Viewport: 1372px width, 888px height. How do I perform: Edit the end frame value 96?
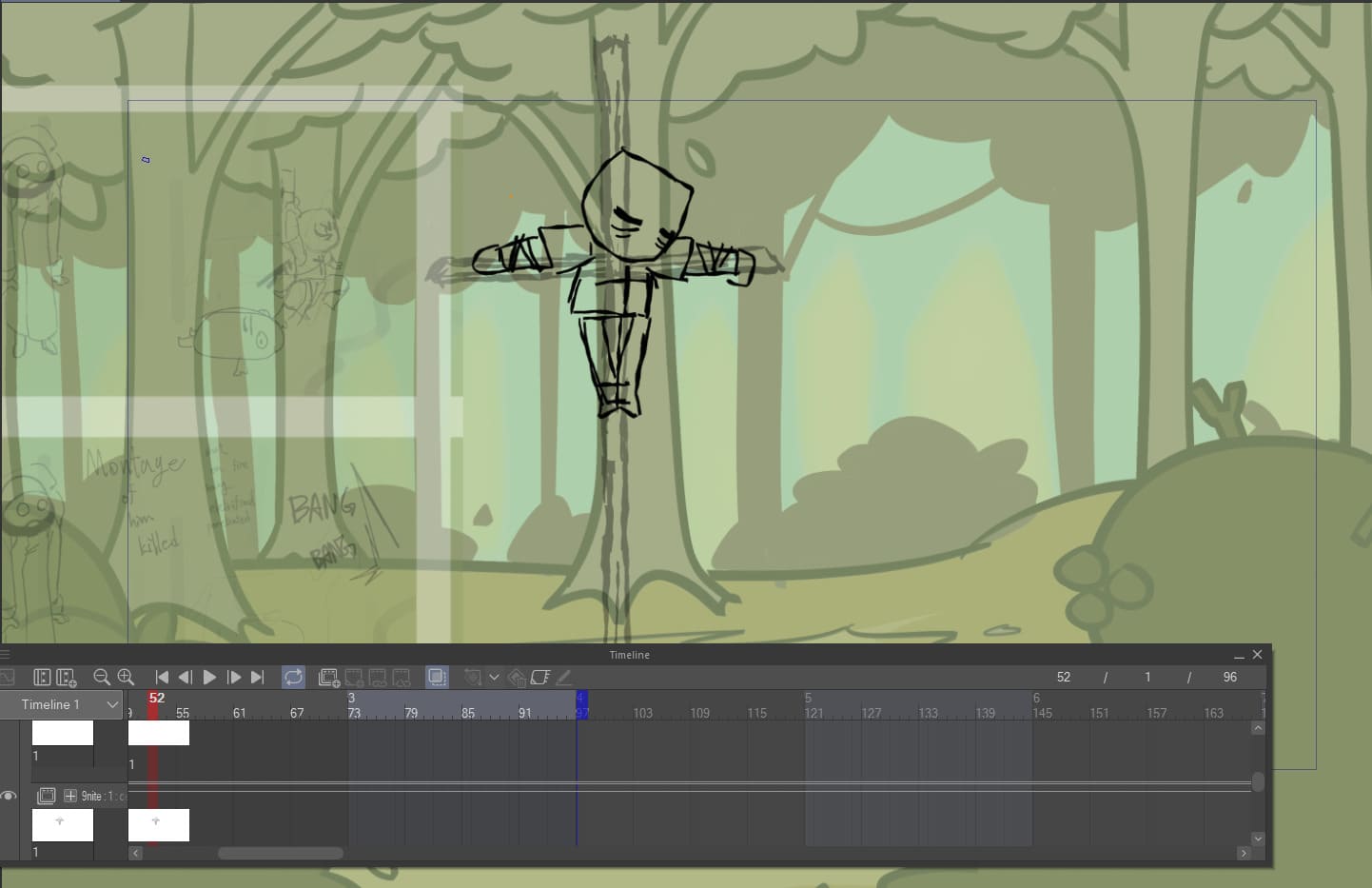point(1229,677)
